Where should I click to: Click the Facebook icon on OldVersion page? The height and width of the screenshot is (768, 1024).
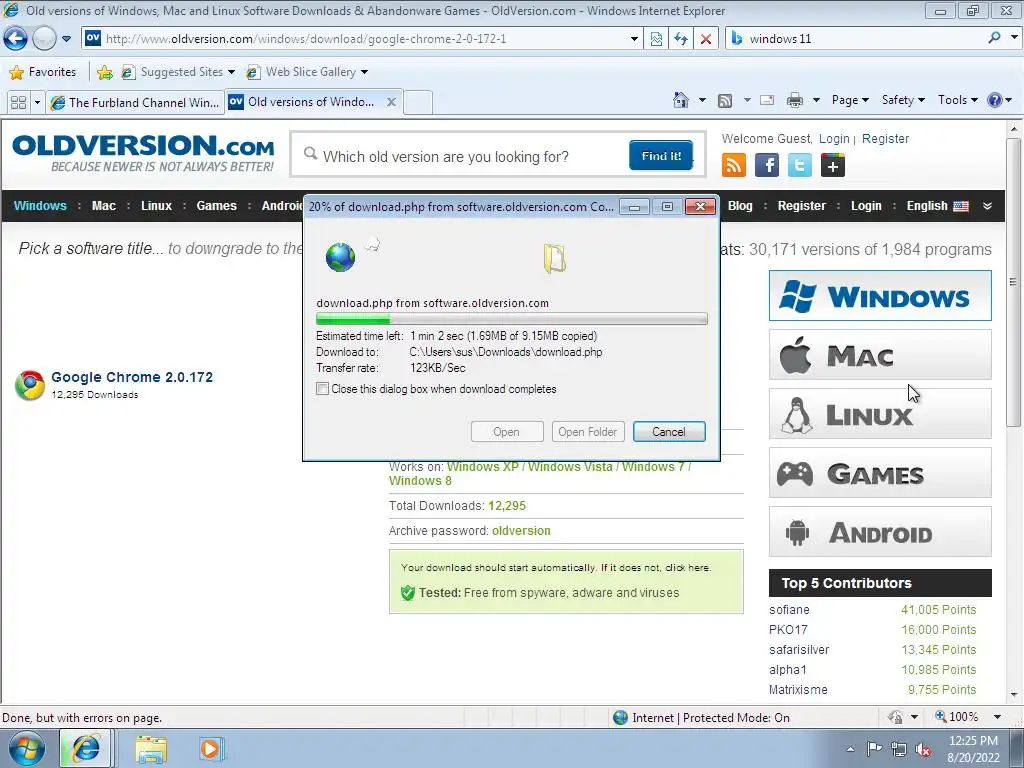tap(767, 165)
